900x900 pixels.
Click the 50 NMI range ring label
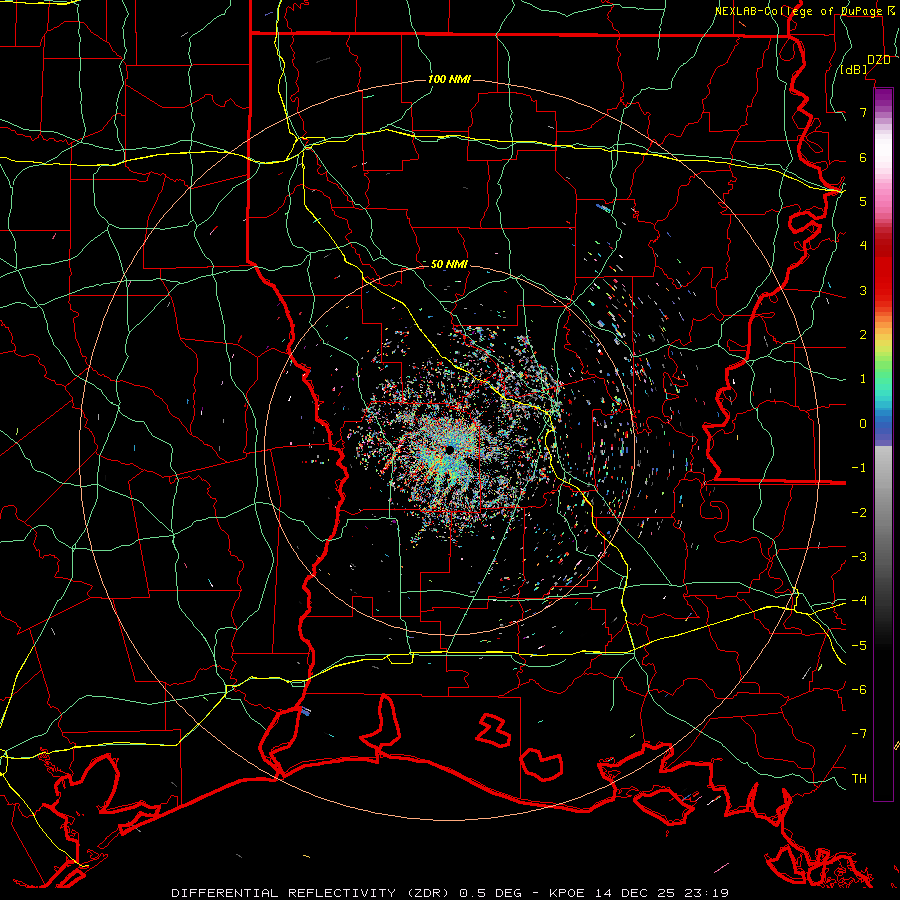click(x=449, y=264)
